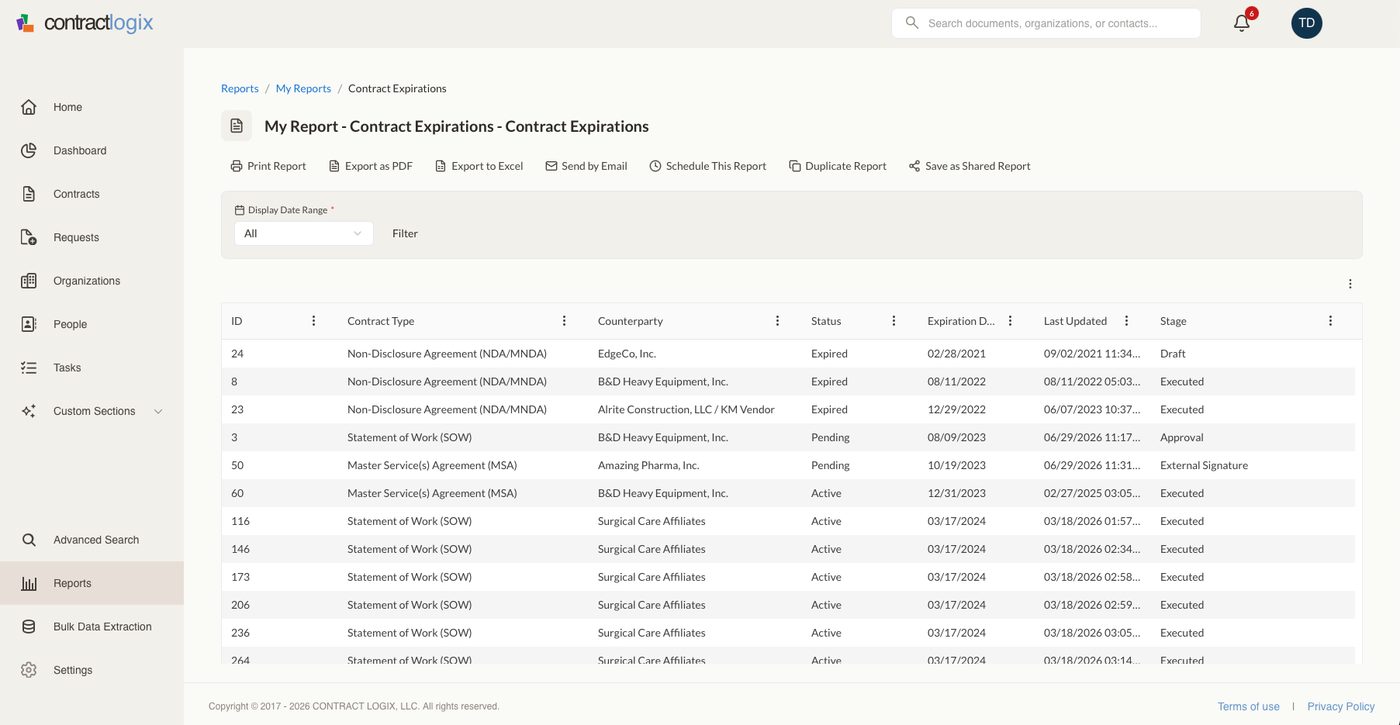Click Export to Excel
Image resolution: width=1400 pixels, height=725 pixels.
click(478, 166)
